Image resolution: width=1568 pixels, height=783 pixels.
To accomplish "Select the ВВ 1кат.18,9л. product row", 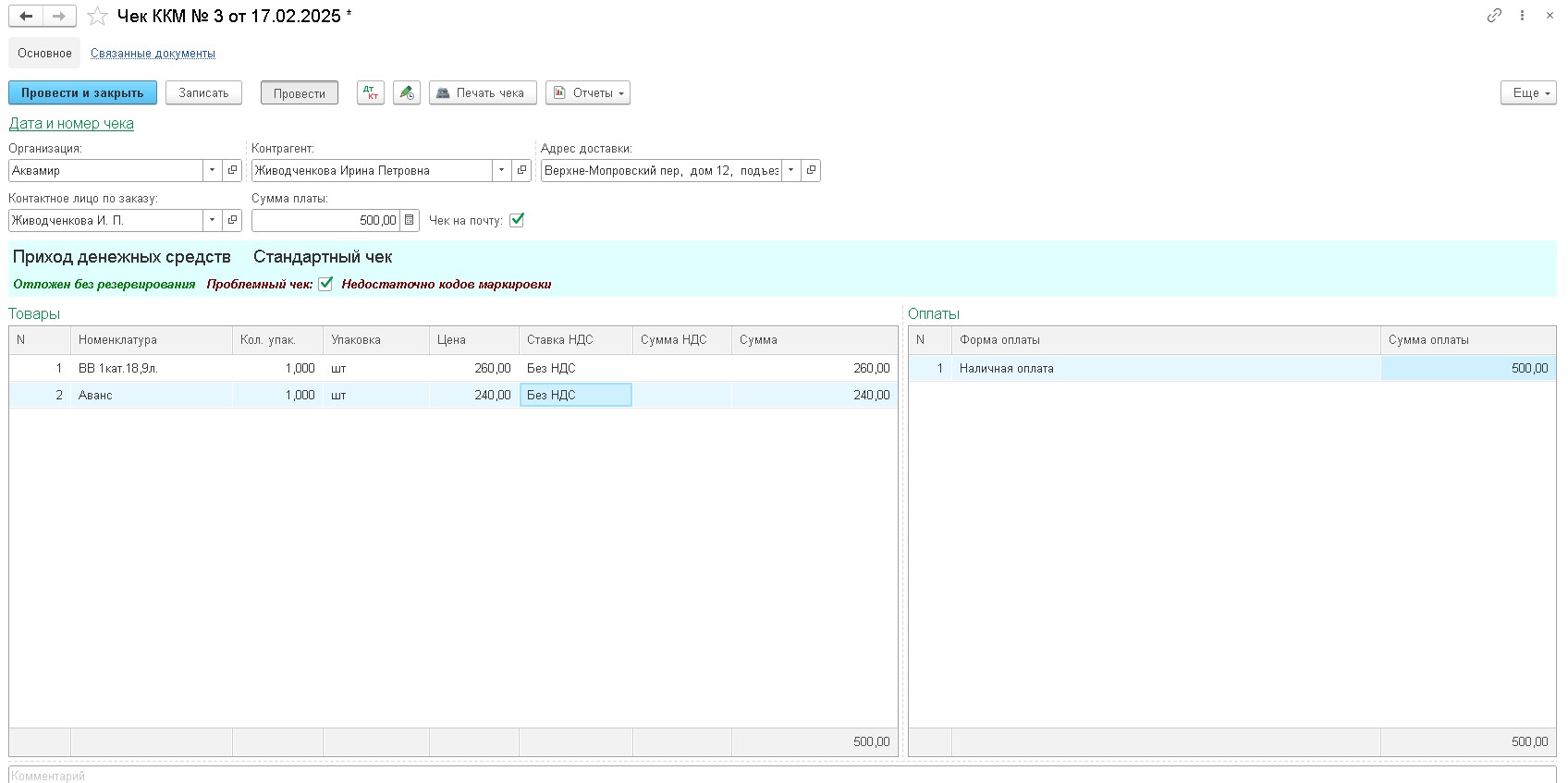I will tap(453, 368).
